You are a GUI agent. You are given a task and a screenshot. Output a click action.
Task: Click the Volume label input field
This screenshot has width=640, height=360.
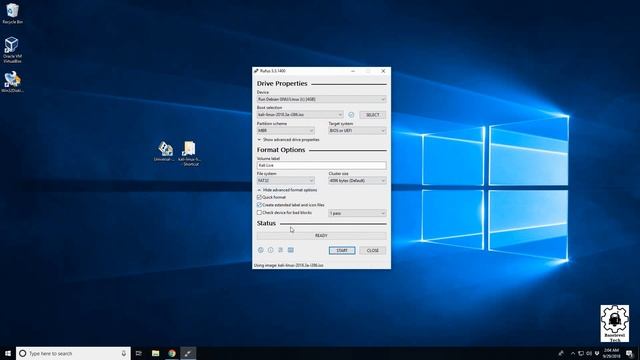tap(321, 165)
